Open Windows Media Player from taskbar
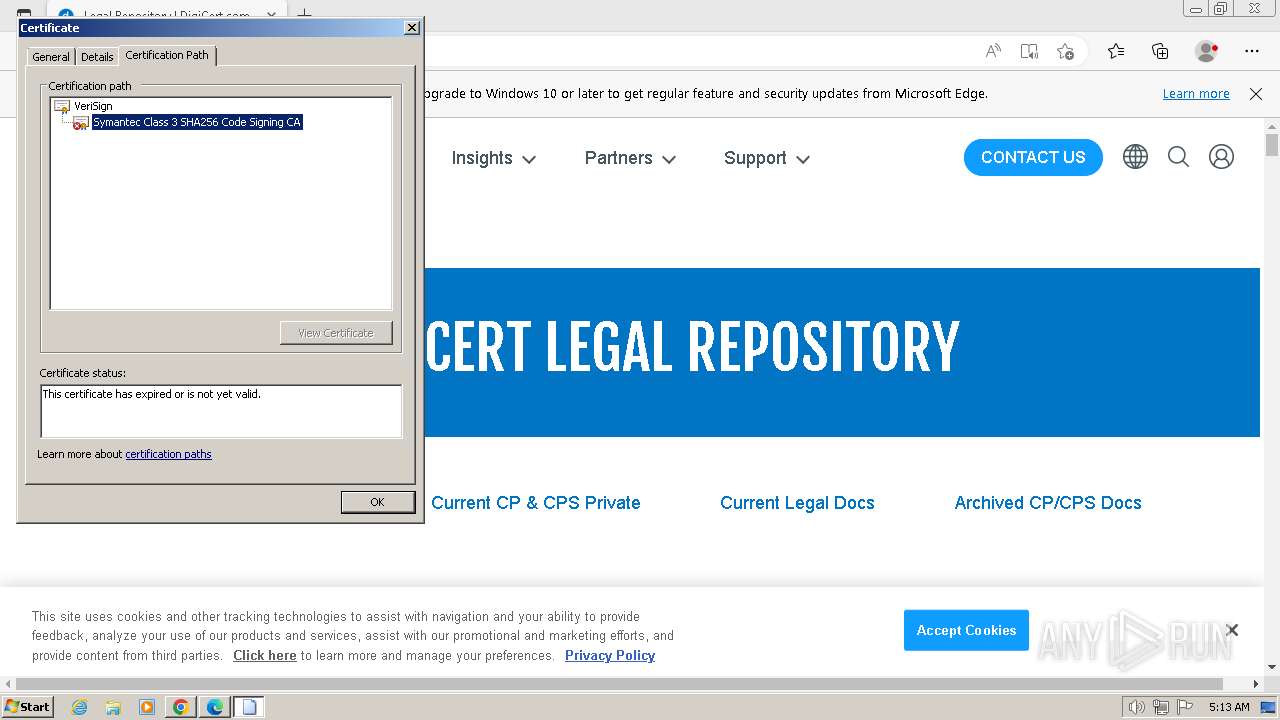The image size is (1280, 720). pyautogui.click(x=147, y=707)
